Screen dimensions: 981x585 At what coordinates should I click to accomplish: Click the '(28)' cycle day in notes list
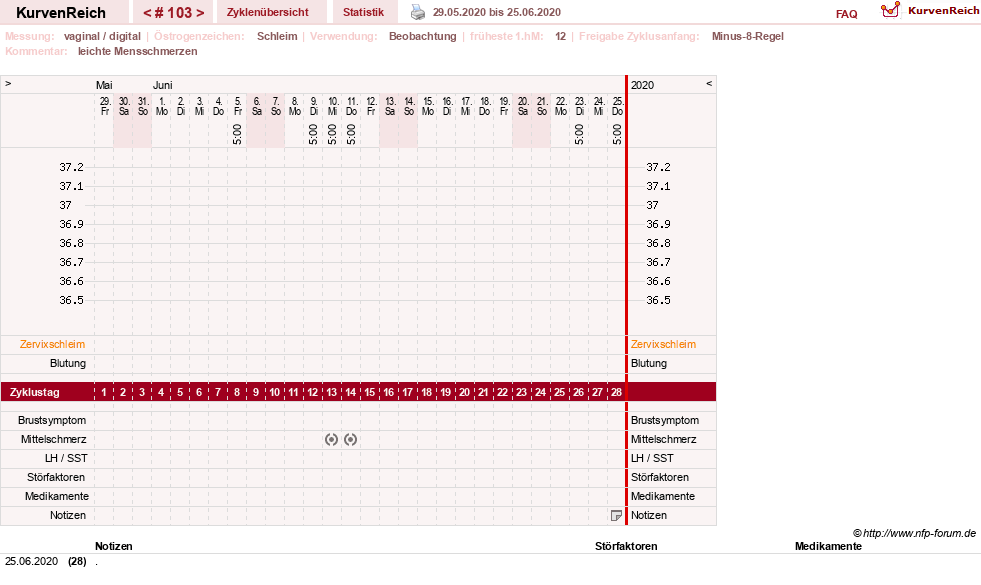pyautogui.click(x=78, y=561)
